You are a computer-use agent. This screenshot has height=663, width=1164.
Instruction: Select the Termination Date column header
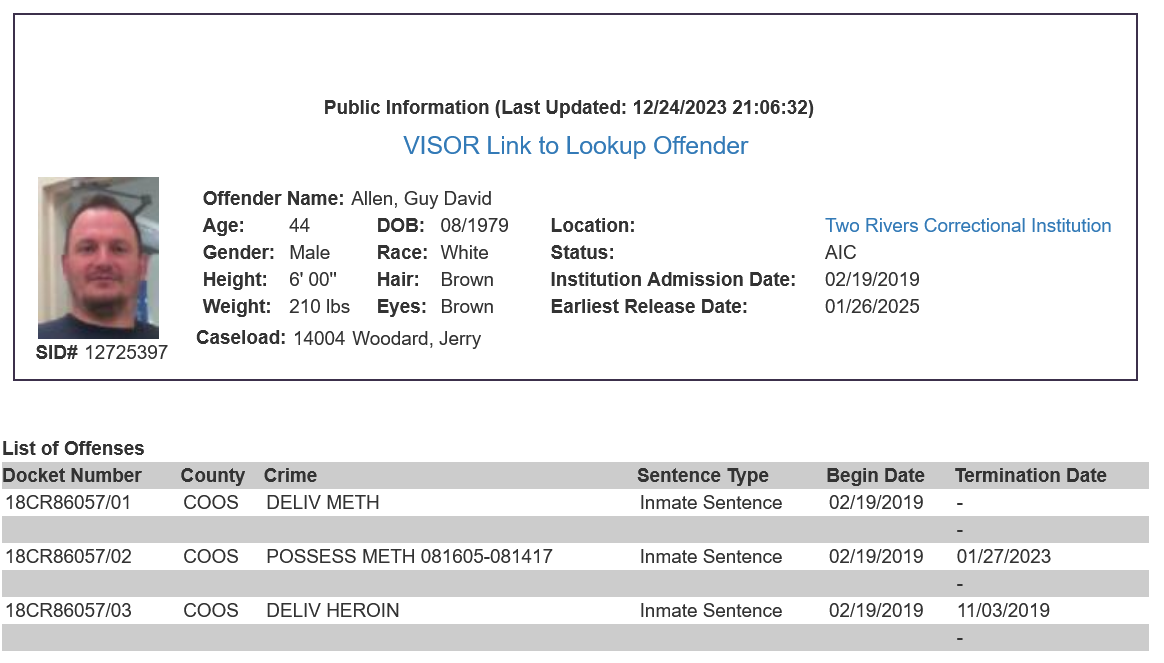click(1030, 475)
